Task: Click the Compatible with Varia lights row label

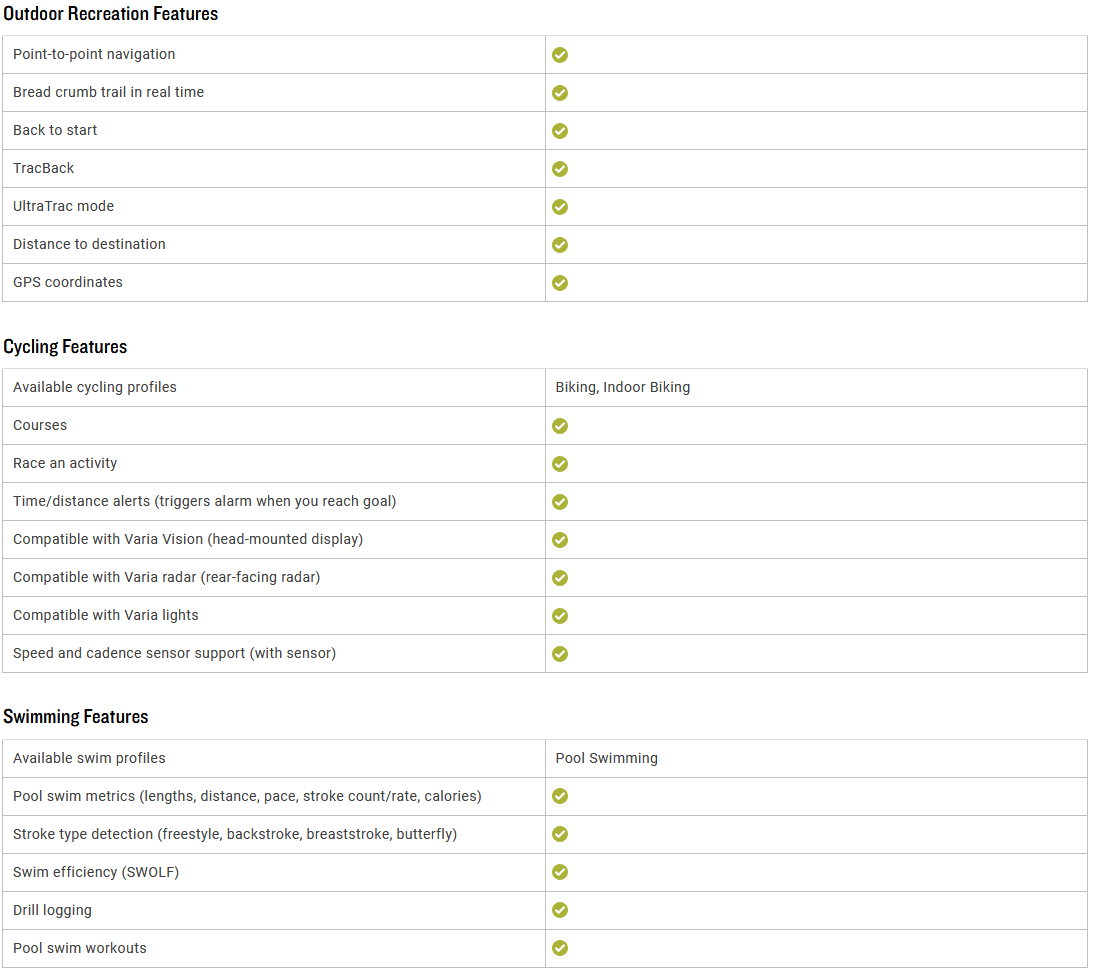Action: pos(106,615)
